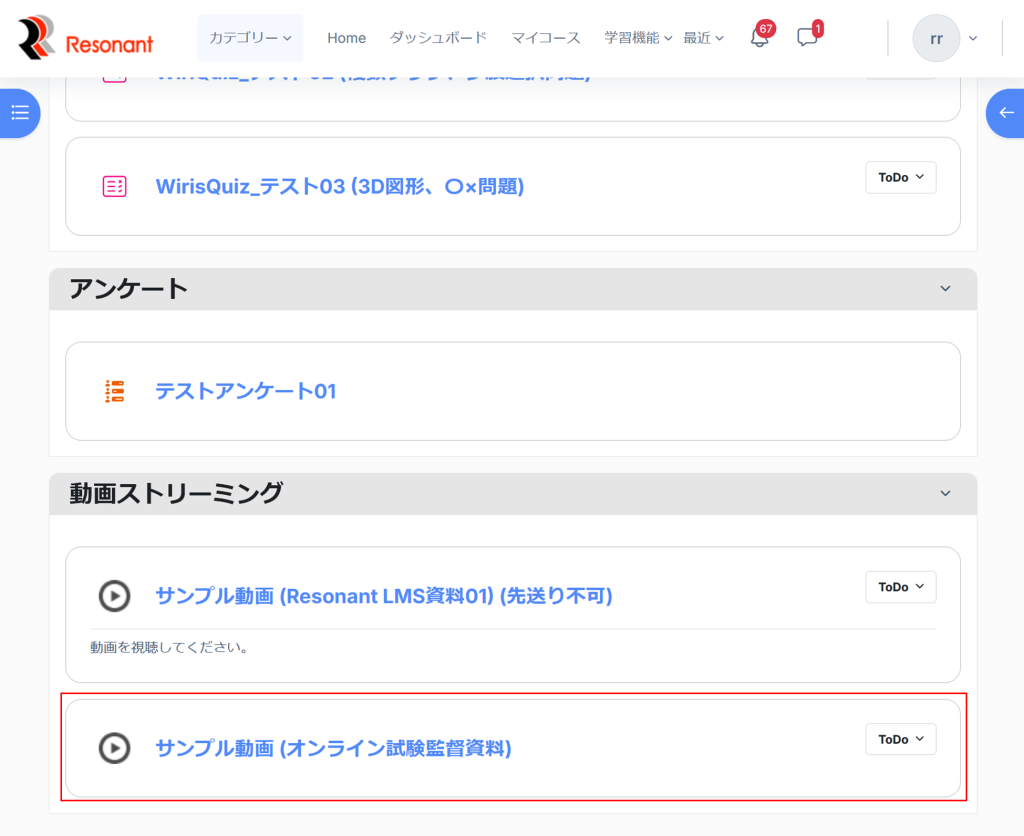Viewport: 1024px width, 836px height.
Task: Open ToDo dropdown for オンライン試験監督資料 video
Action: (900, 739)
